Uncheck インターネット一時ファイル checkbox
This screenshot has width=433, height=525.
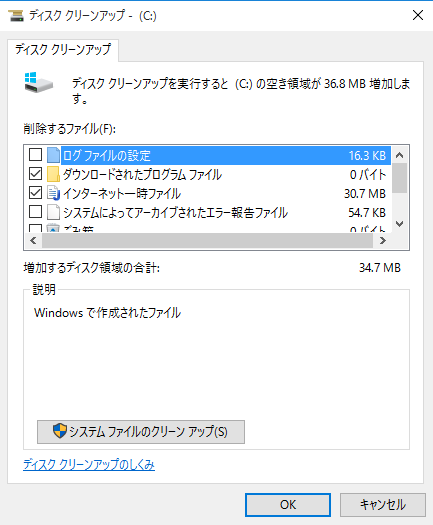coord(35,193)
